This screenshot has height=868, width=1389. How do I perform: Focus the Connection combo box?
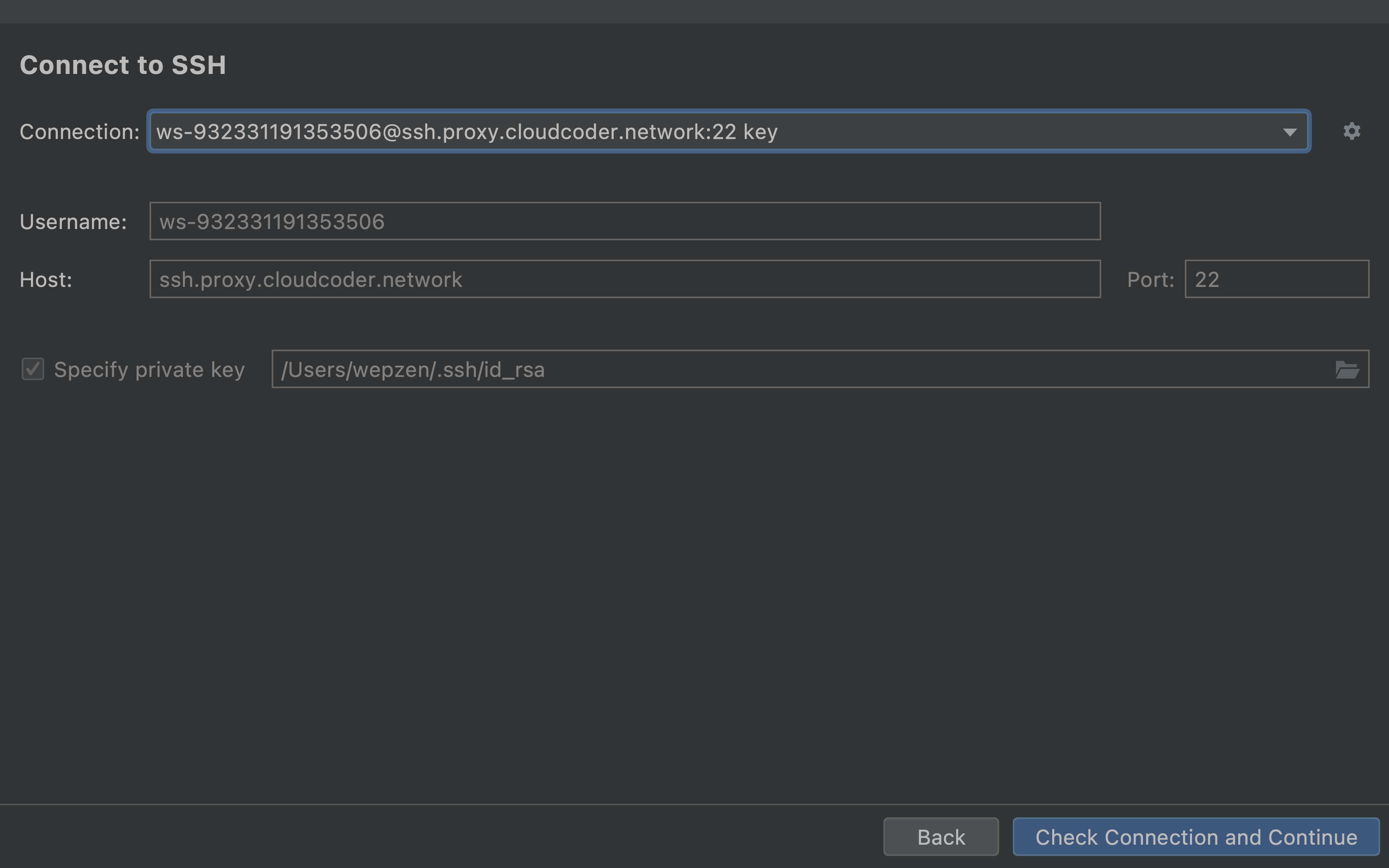(x=728, y=131)
